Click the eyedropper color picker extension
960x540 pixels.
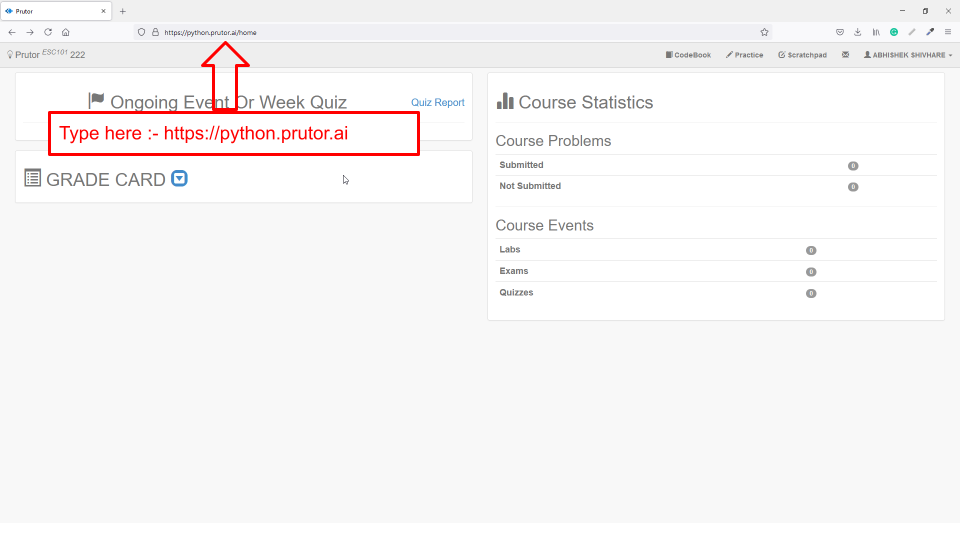point(930,32)
